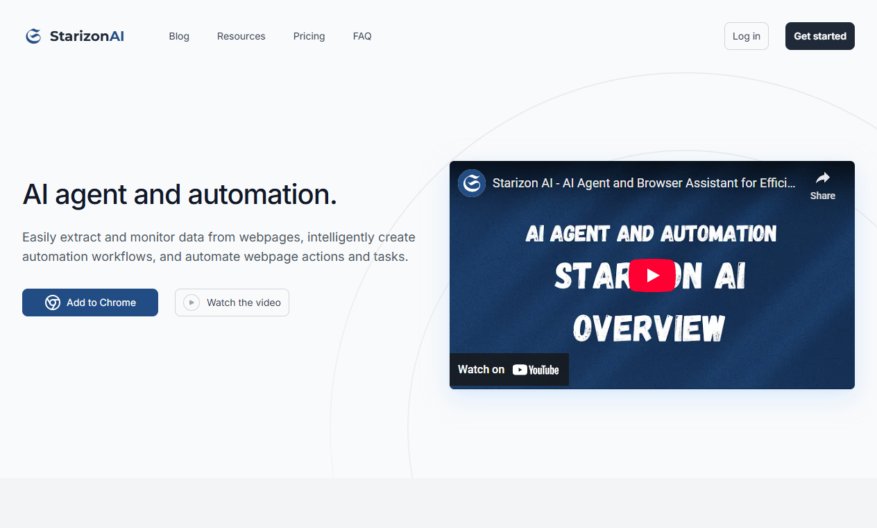Click the Watch the video button
The width and height of the screenshot is (877, 528).
[x=232, y=303]
